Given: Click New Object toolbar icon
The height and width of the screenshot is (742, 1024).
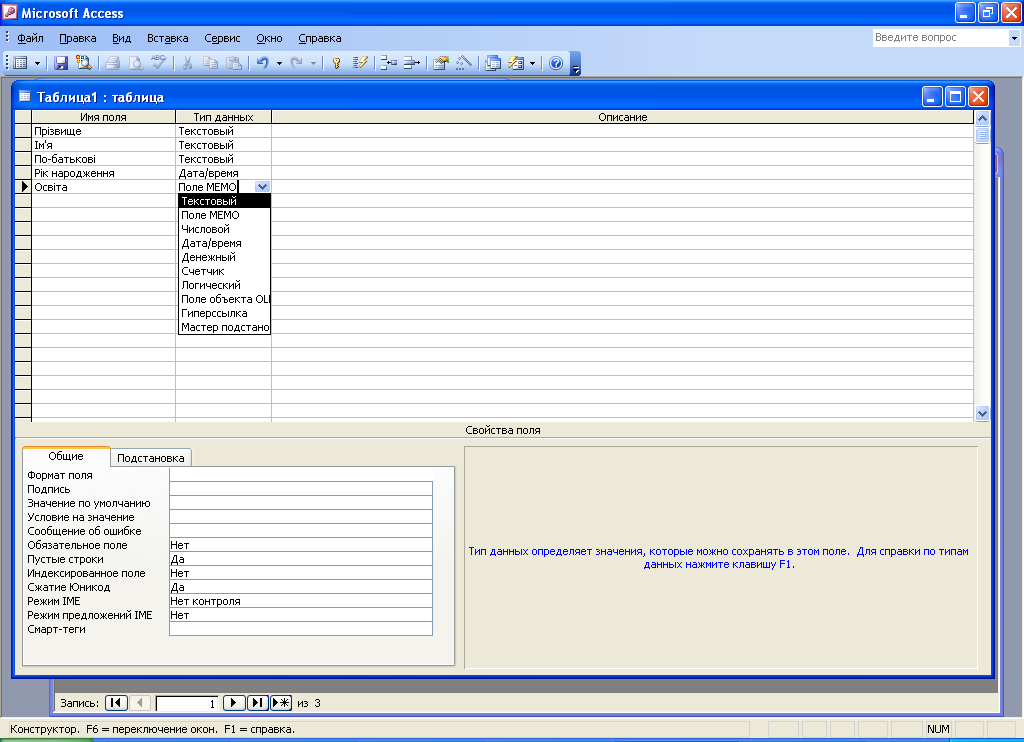Looking at the screenshot, I should click(516, 63).
